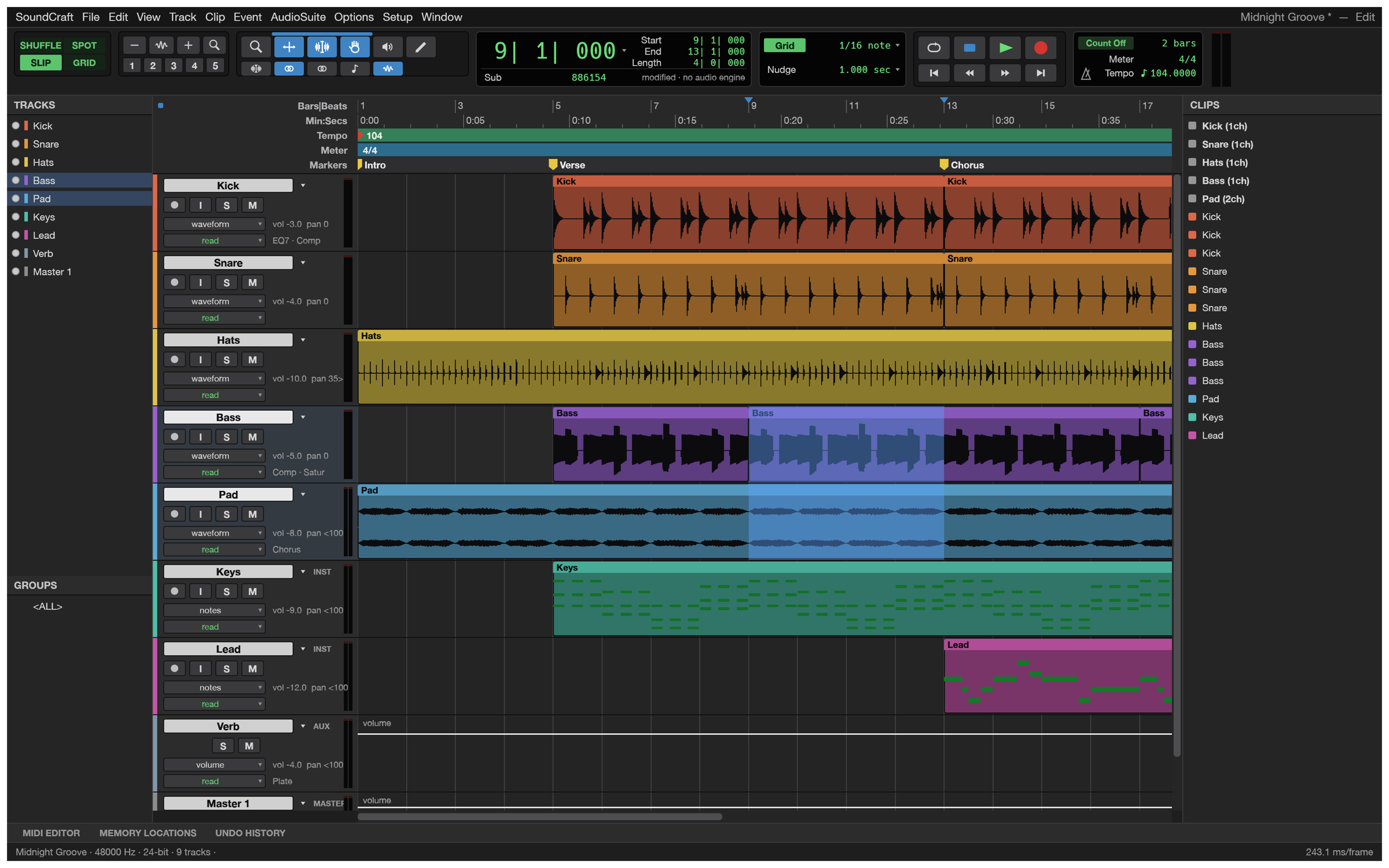
Task: Toggle visibility dot of Keys in the Tracks list
Action: (x=16, y=217)
